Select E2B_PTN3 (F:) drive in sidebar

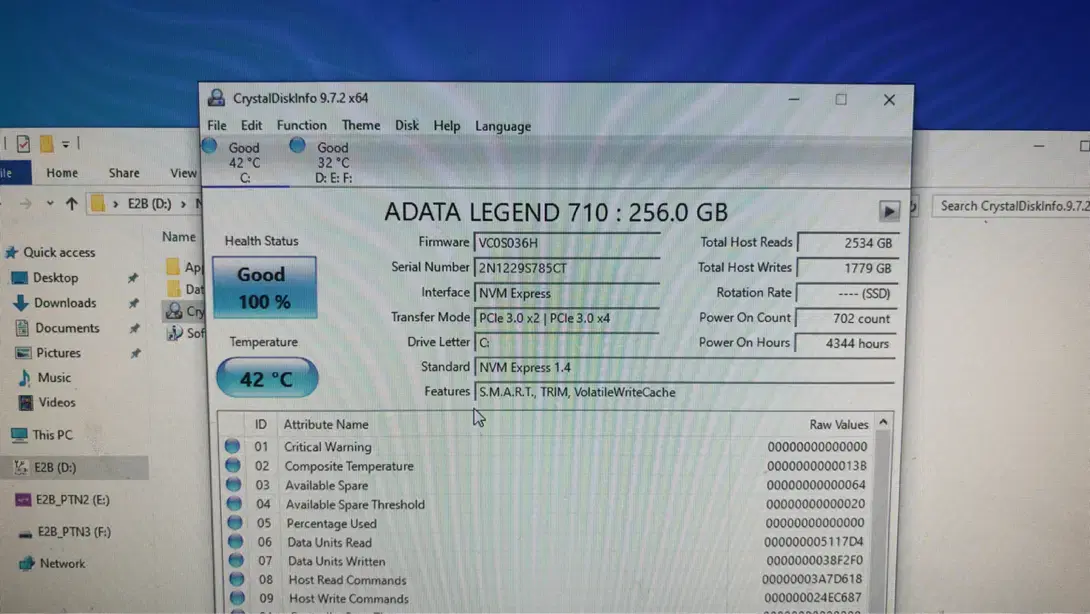pyautogui.click(x=65, y=531)
